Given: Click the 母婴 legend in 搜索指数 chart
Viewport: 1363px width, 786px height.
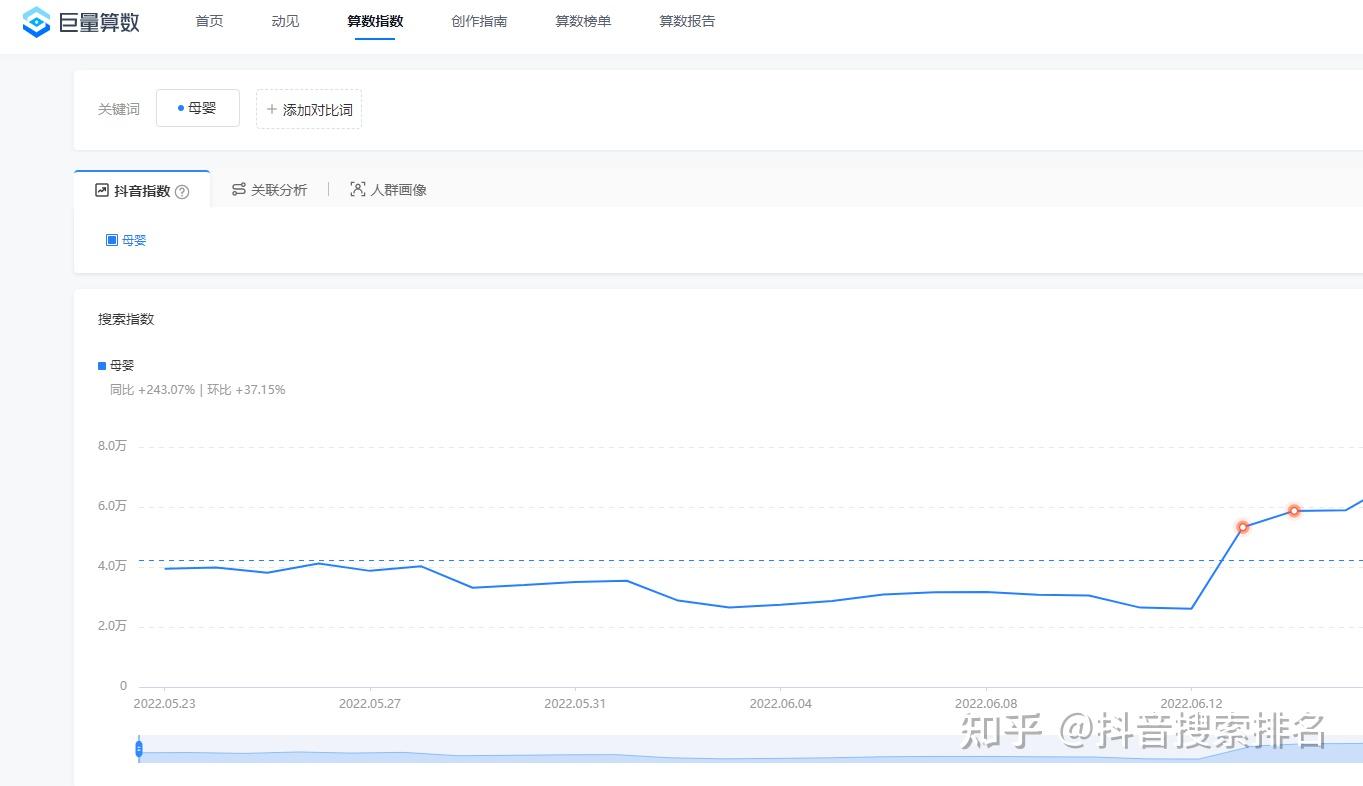Looking at the screenshot, I should [x=116, y=366].
